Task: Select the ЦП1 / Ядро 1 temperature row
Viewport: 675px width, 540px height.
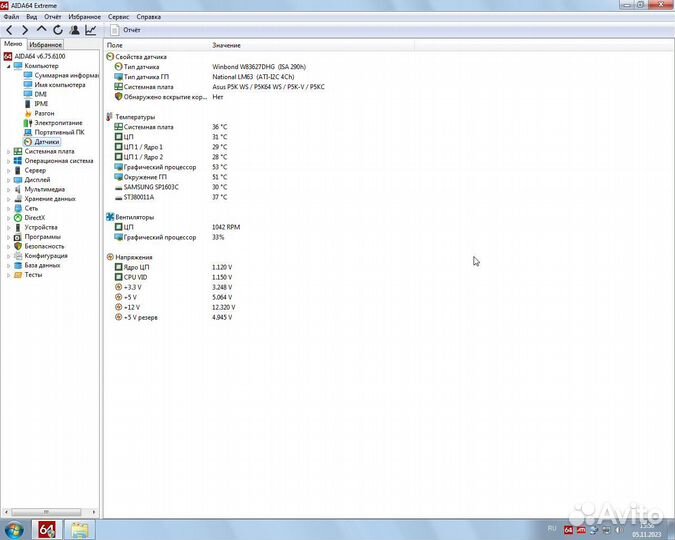Action: [170, 147]
